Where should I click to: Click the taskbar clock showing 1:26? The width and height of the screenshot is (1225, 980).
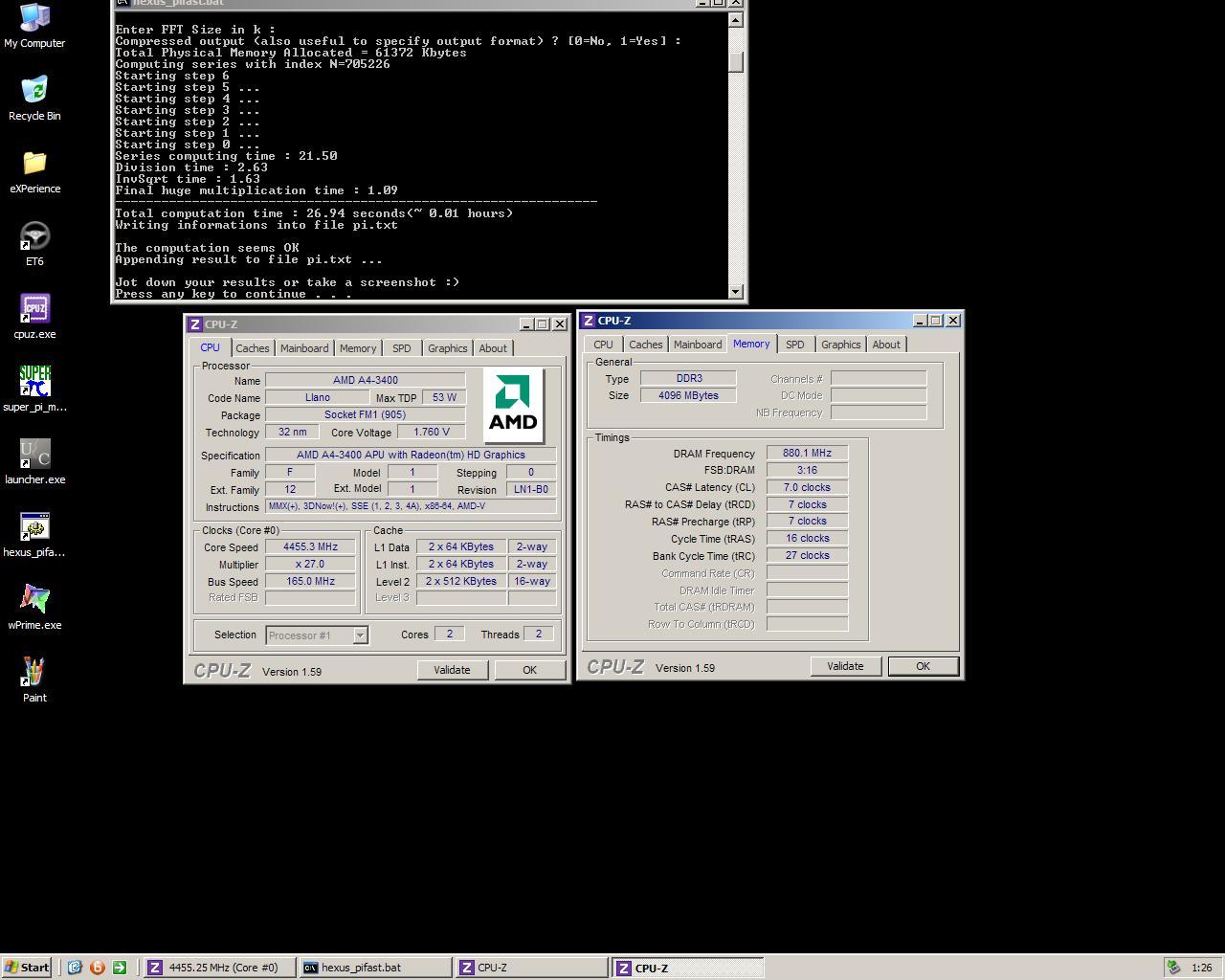(1202, 968)
